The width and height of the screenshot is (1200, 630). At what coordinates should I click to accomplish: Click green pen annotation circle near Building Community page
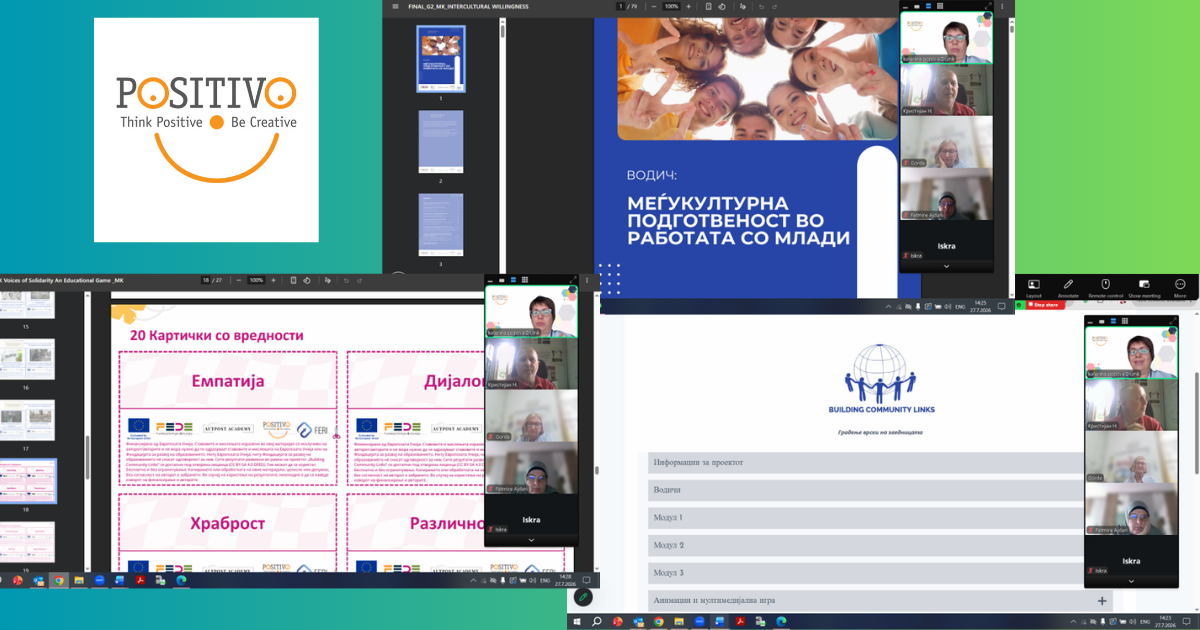(583, 597)
